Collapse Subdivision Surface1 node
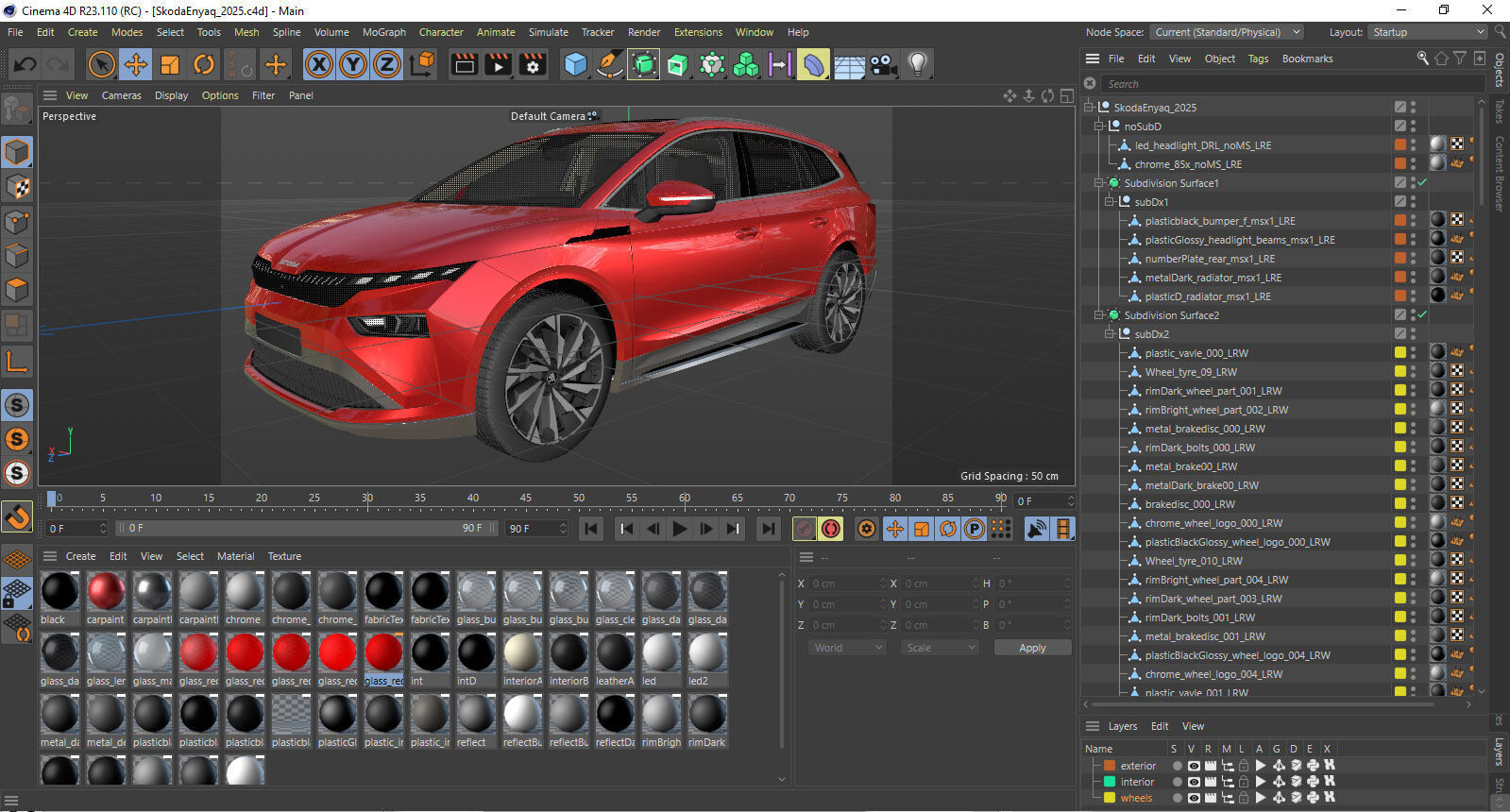Image resolution: width=1510 pixels, height=812 pixels. [1099, 183]
